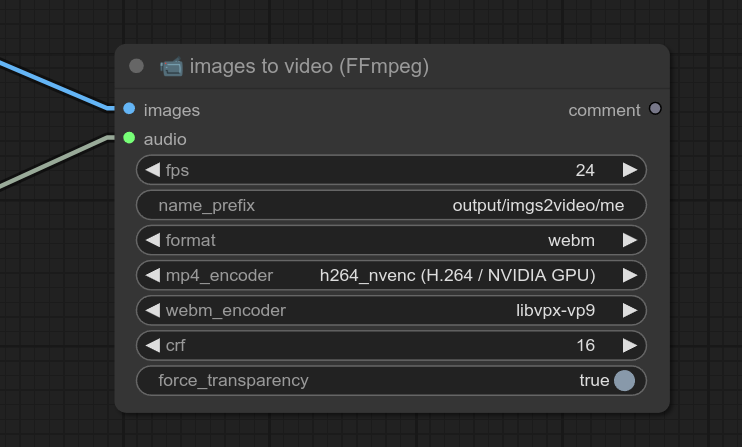Image resolution: width=742 pixels, height=447 pixels.
Task: Click the video camera icon in node title
Action: (x=171, y=67)
